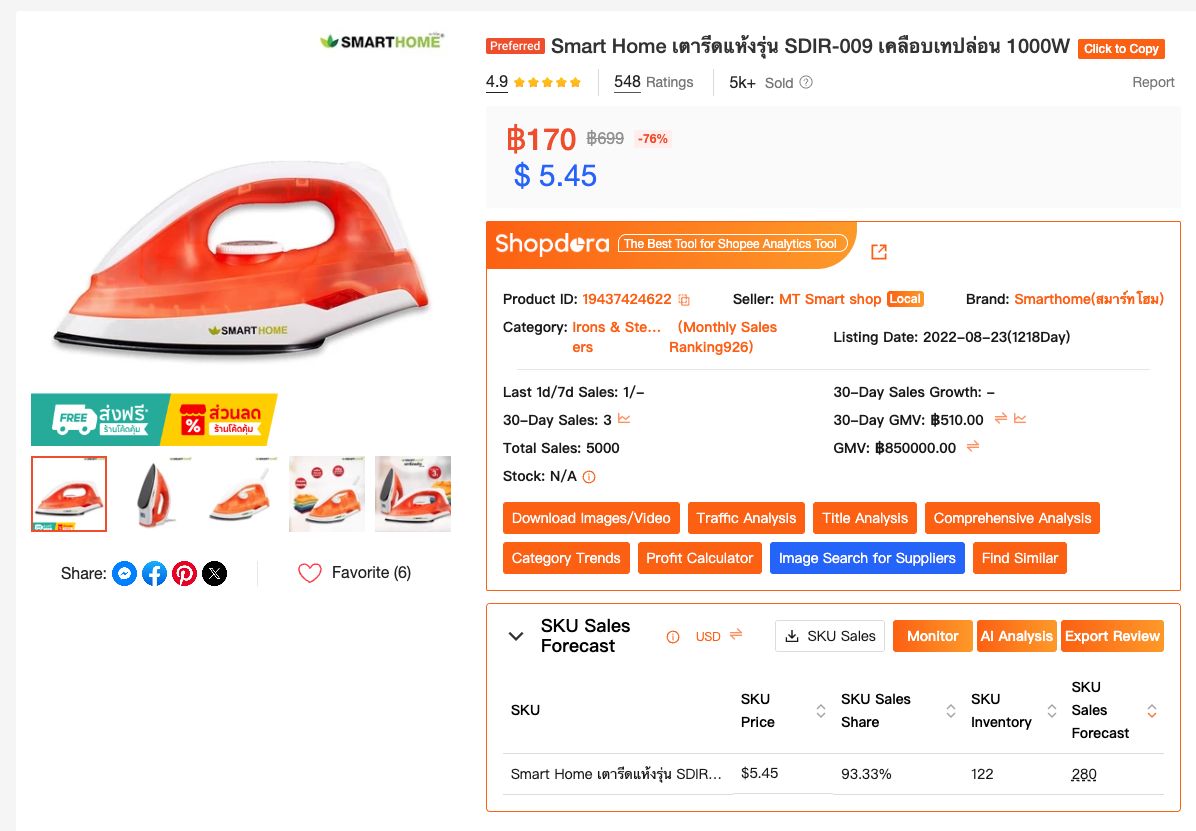Collapse the SKU Sales Forecast section

click(x=516, y=636)
